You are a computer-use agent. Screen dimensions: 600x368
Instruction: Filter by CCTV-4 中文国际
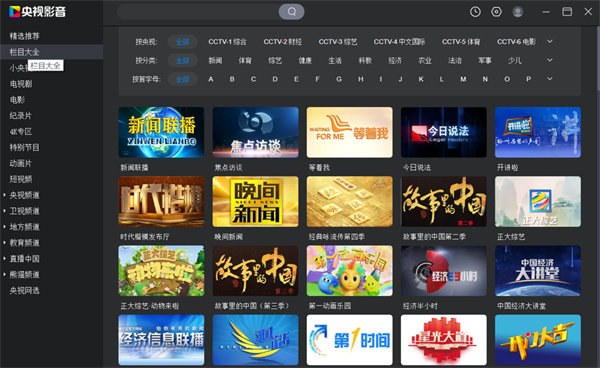tap(399, 42)
